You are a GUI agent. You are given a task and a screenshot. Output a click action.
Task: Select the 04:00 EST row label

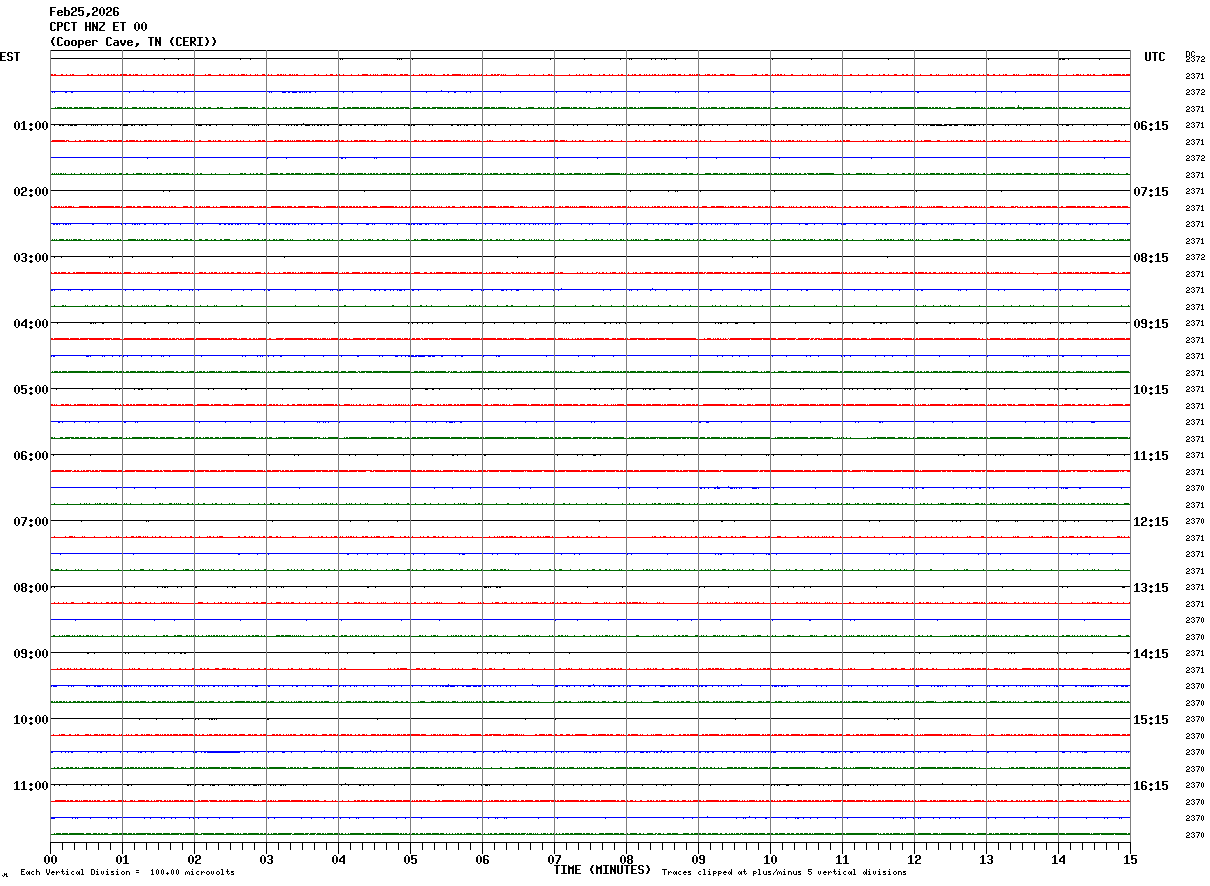(31, 324)
